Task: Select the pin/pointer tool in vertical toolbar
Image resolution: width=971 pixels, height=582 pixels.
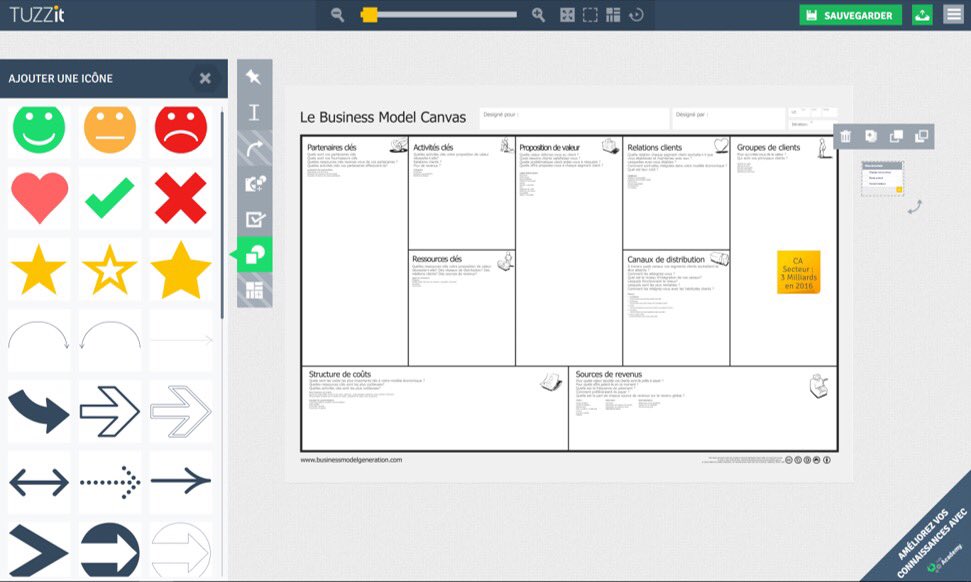Action: (x=254, y=77)
